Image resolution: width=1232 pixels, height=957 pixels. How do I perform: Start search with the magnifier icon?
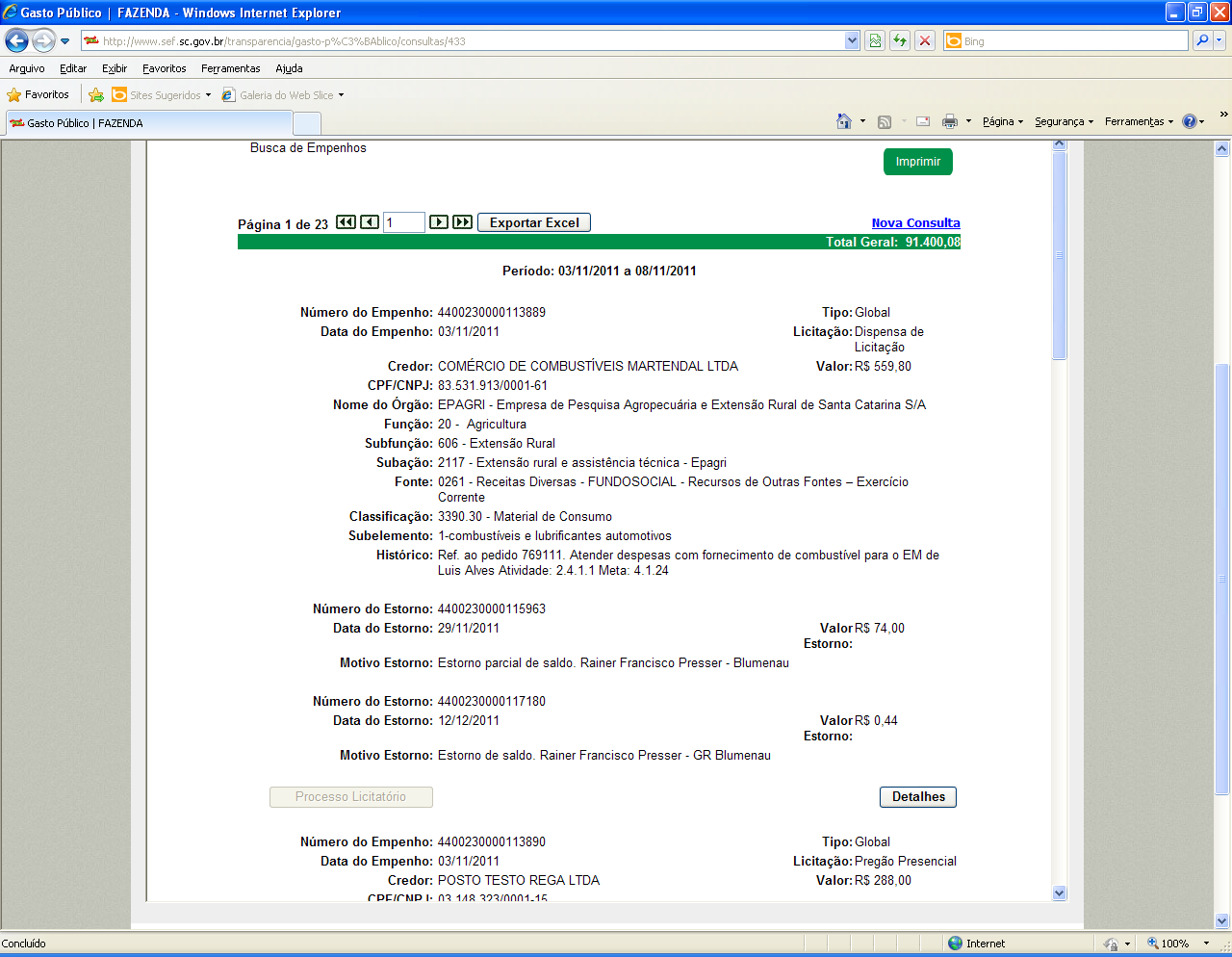[x=1201, y=40]
